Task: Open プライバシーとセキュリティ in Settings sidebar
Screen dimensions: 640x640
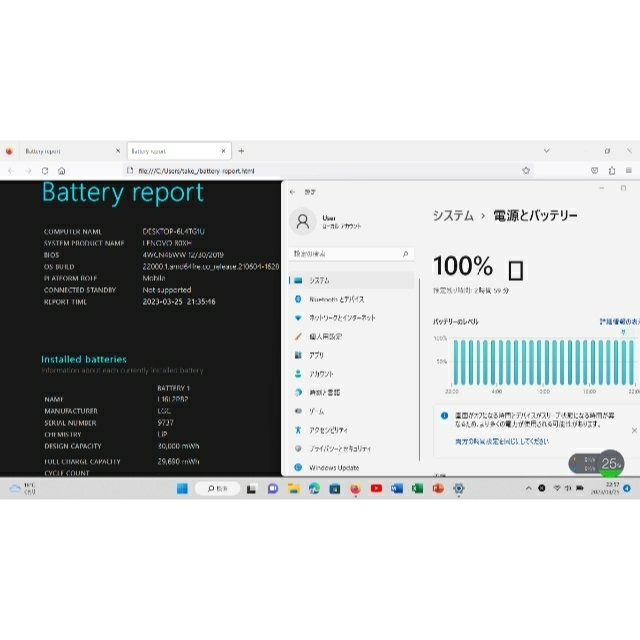Action: click(x=352, y=449)
